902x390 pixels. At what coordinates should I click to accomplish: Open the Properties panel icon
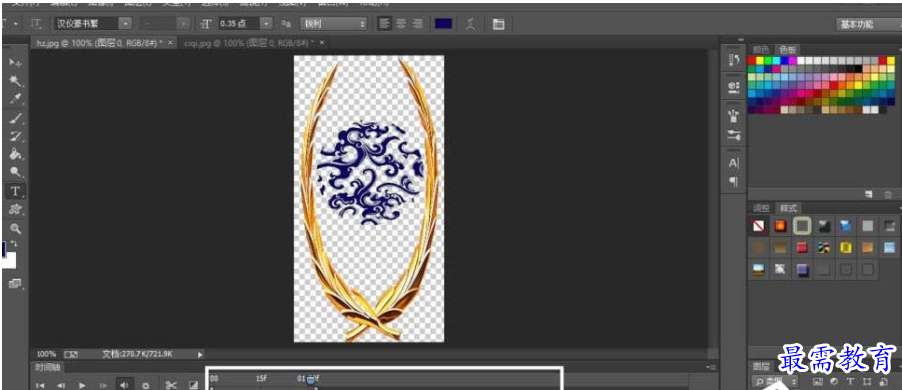[733, 87]
